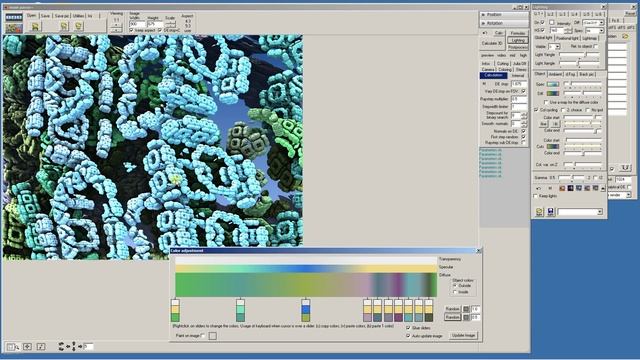Click the upper Random button

(452, 309)
